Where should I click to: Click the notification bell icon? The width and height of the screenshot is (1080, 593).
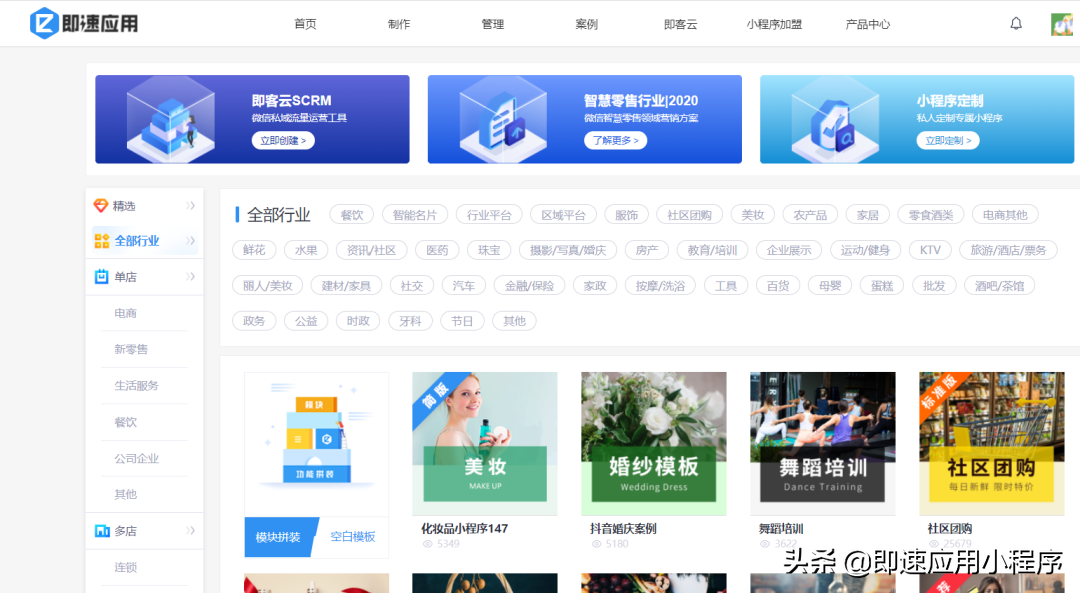tap(1016, 23)
